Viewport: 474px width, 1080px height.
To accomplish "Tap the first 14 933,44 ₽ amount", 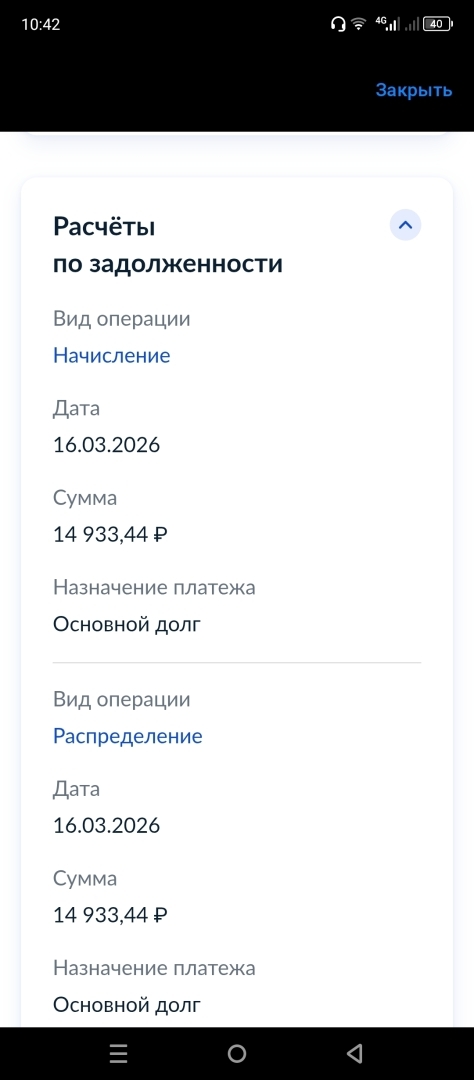I will pos(110,534).
